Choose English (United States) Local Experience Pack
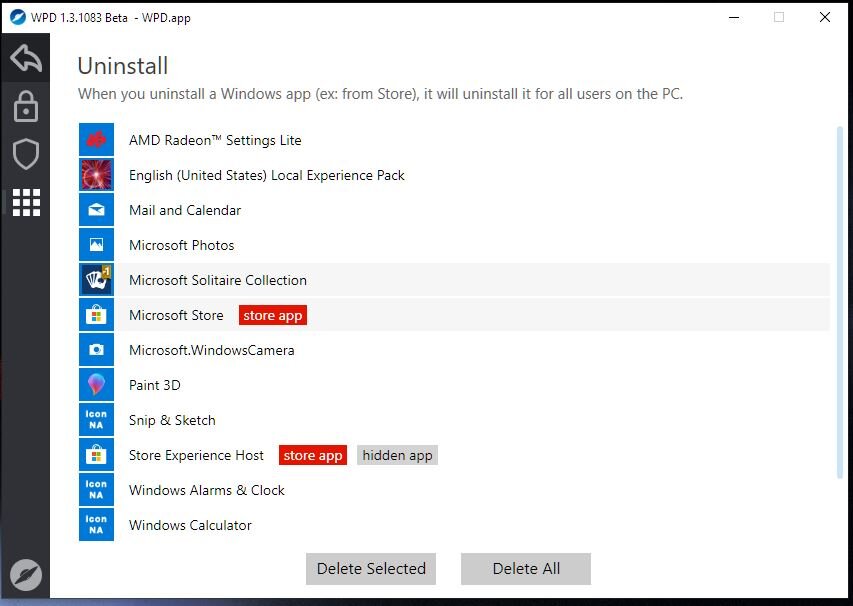The image size is (853, 606). pyautogui.click(x=454, y=175)
